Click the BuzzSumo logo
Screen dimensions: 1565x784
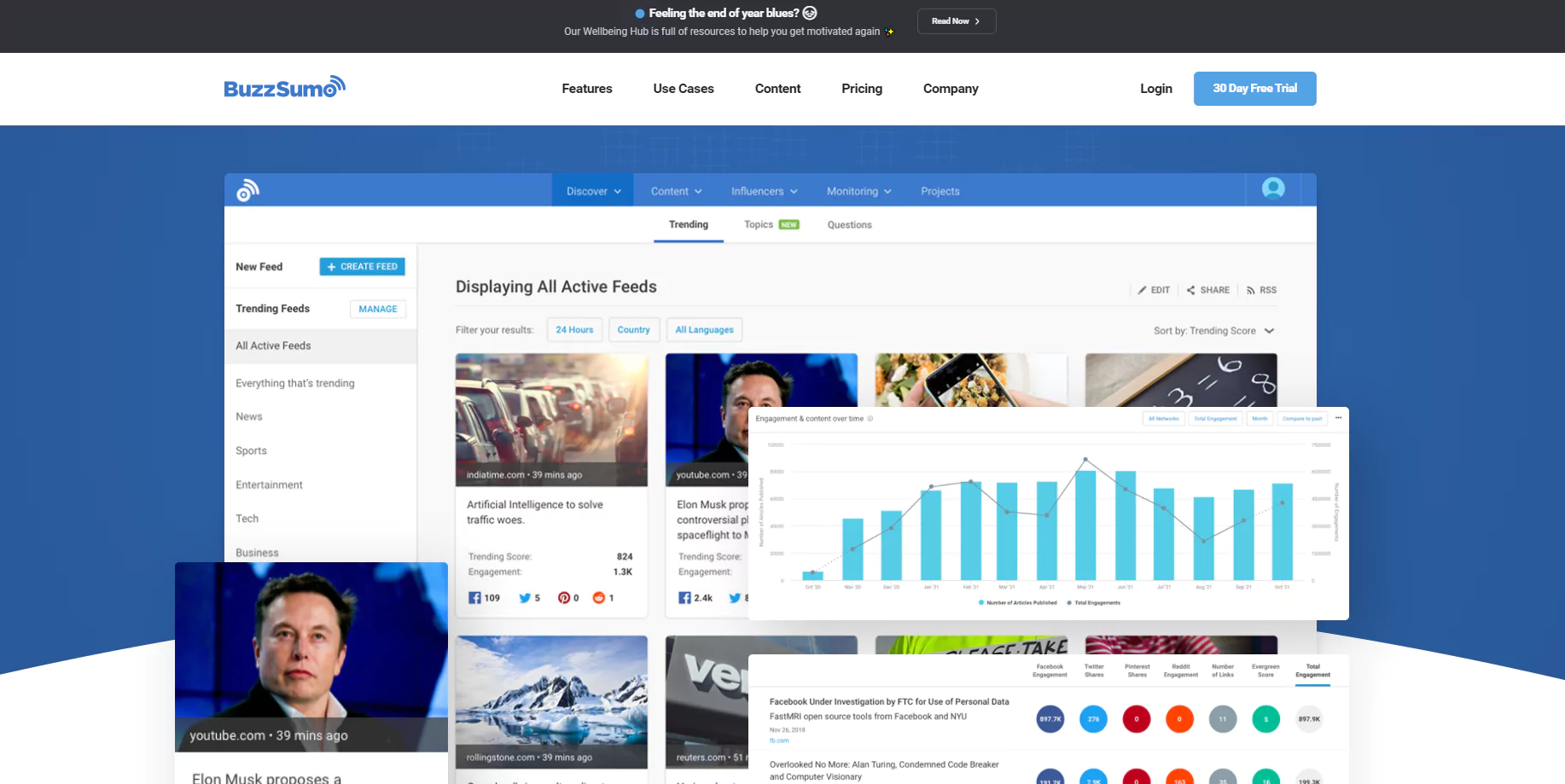coord(284,87)
